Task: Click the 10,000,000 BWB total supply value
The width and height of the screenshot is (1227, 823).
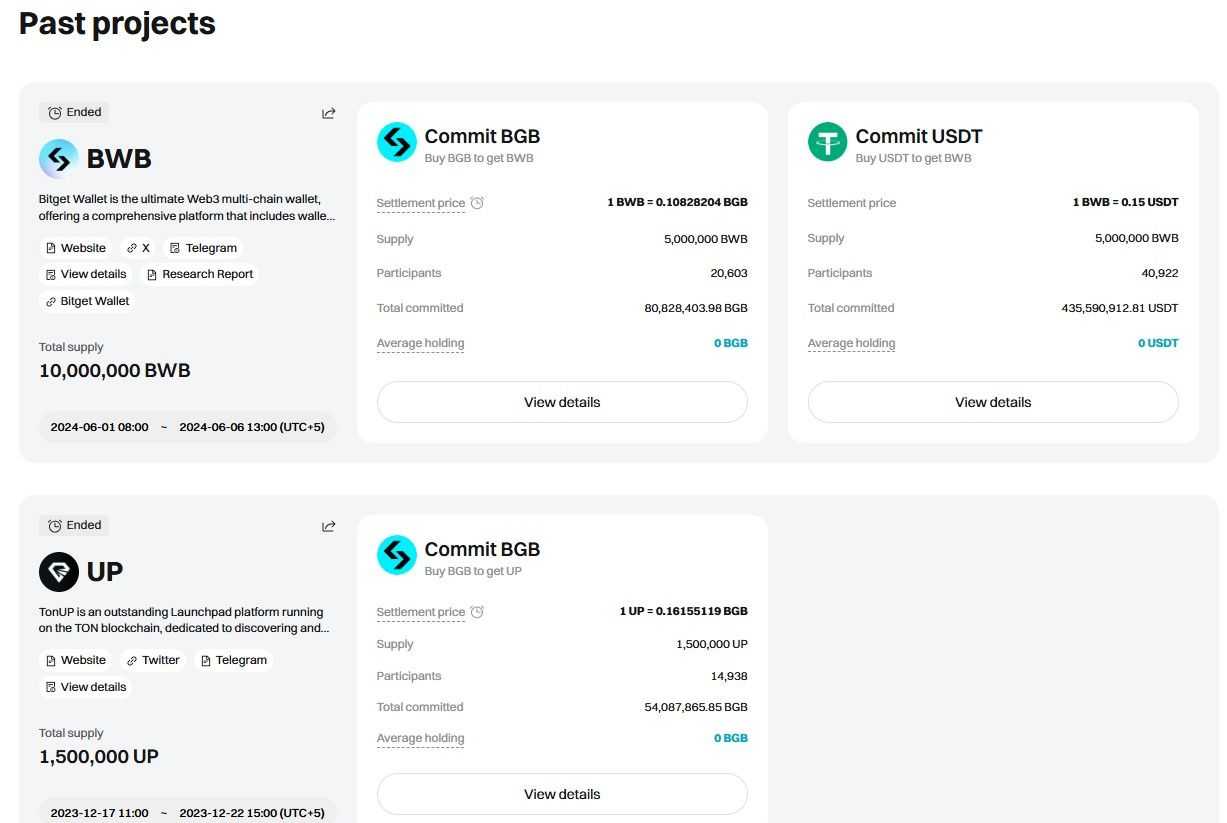Action: click(115, 371)
